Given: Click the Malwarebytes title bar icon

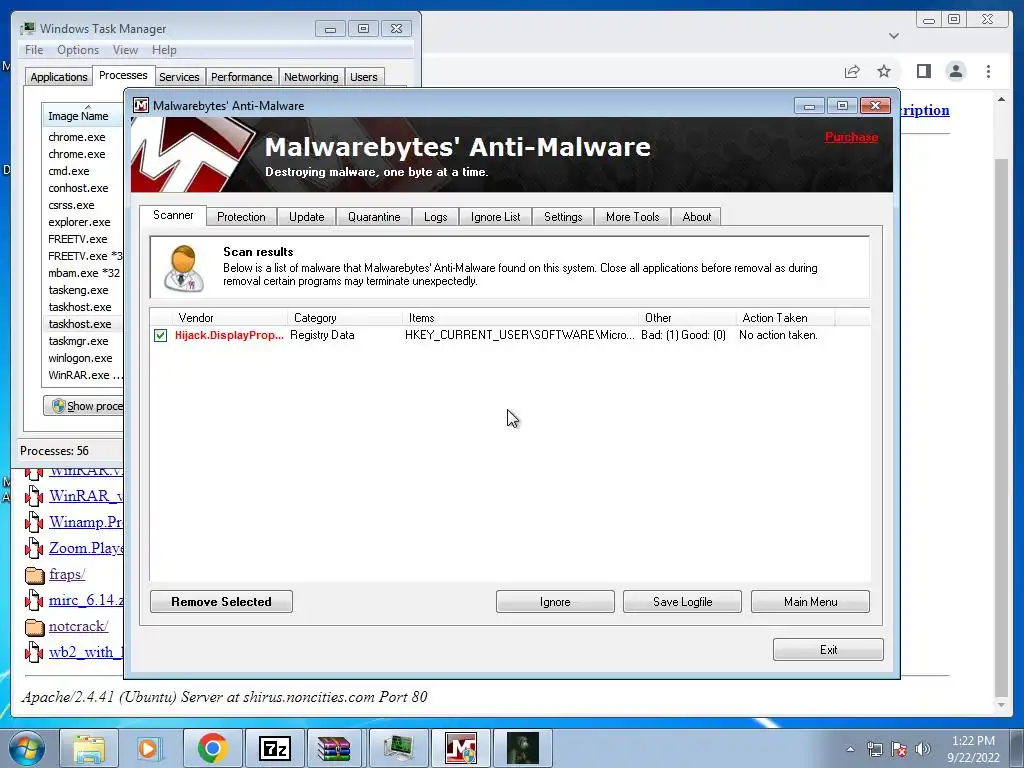Looking at the screenshot, I should pos(140,105).
